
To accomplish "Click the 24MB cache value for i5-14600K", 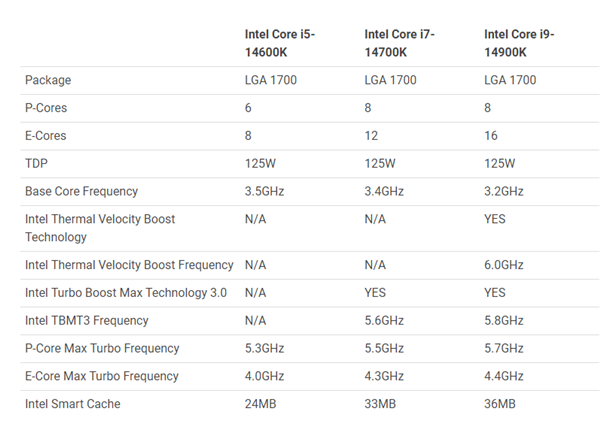I will 261,404.
